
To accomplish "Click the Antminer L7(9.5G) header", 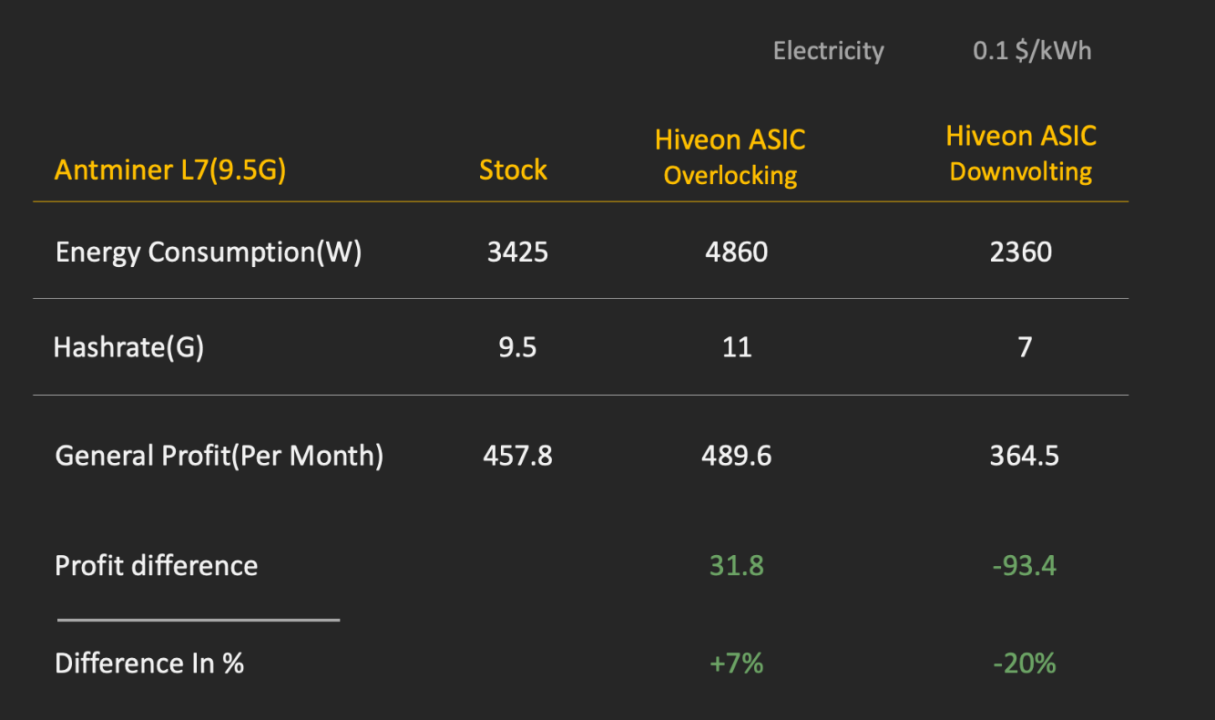I will point(170,170).
